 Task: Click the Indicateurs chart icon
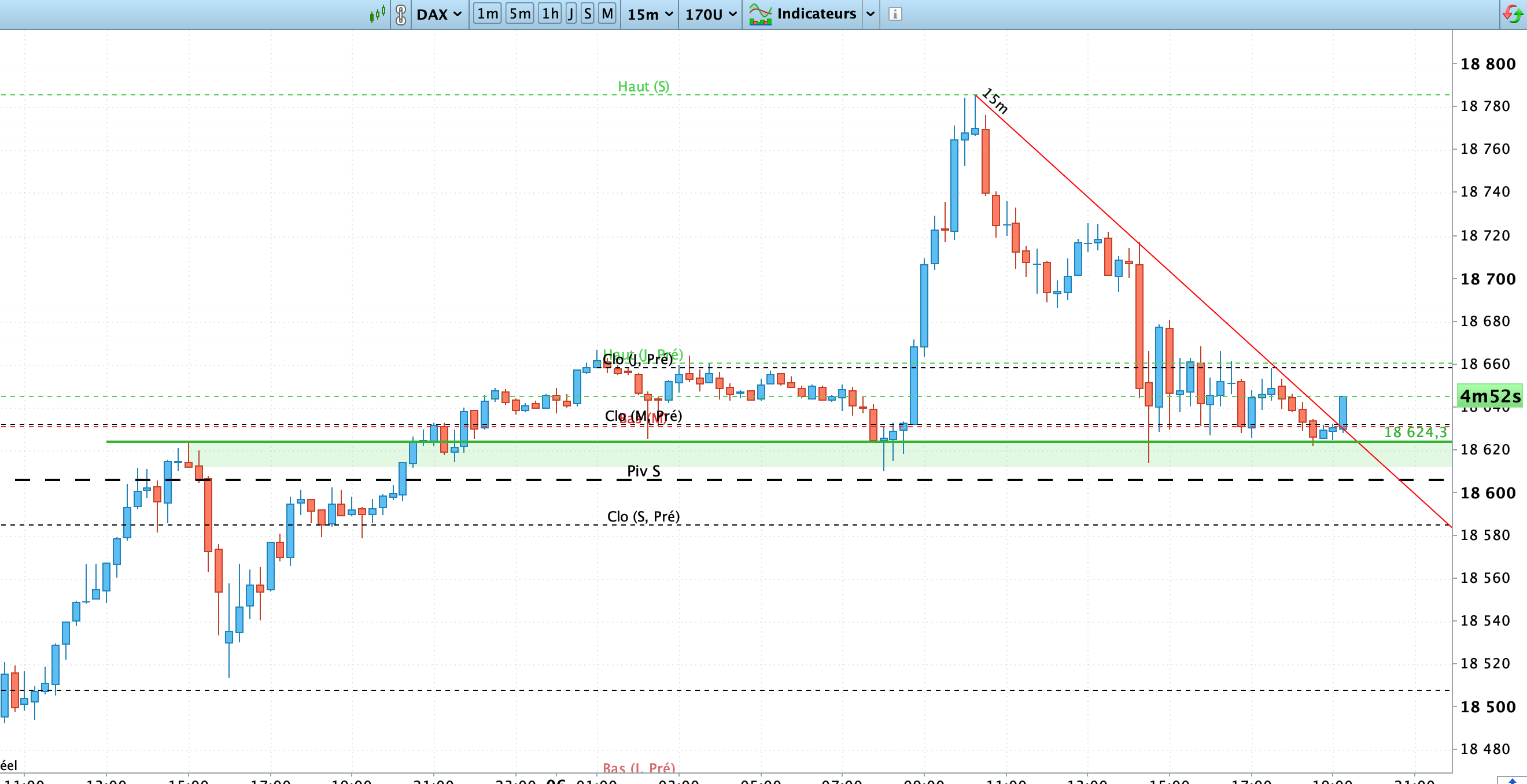click(x=760, y=14)
